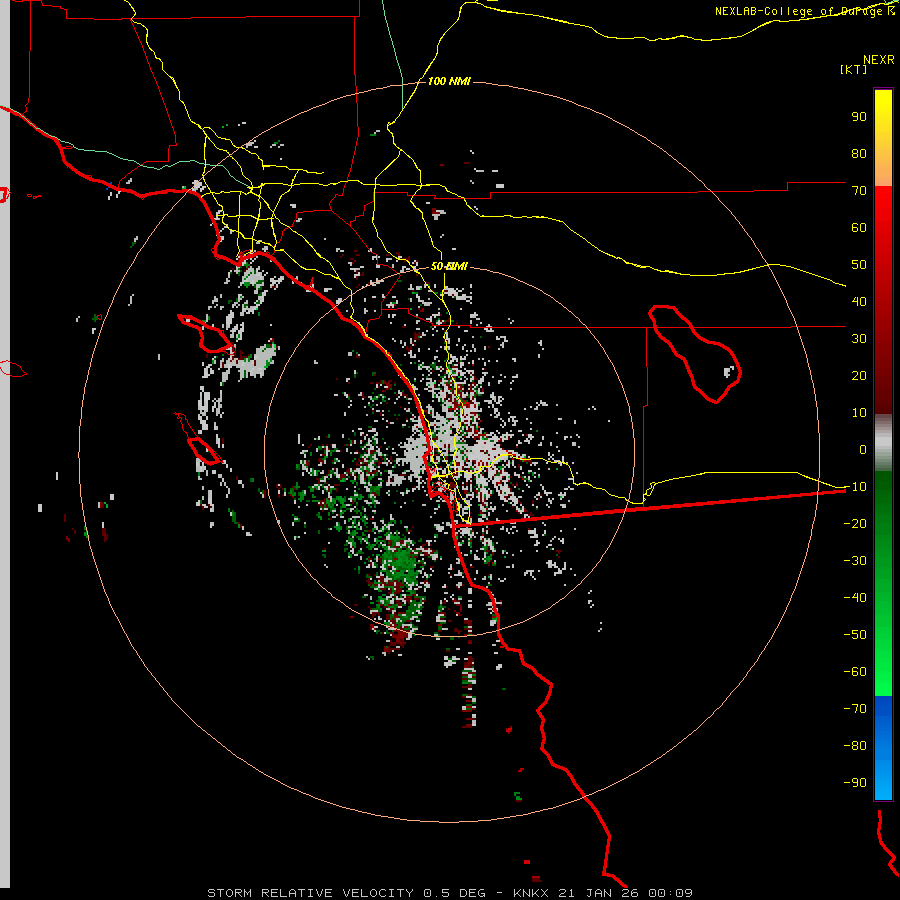Select the -60 value on the velocity scale
900x900 pixels.
pos(855,672)
